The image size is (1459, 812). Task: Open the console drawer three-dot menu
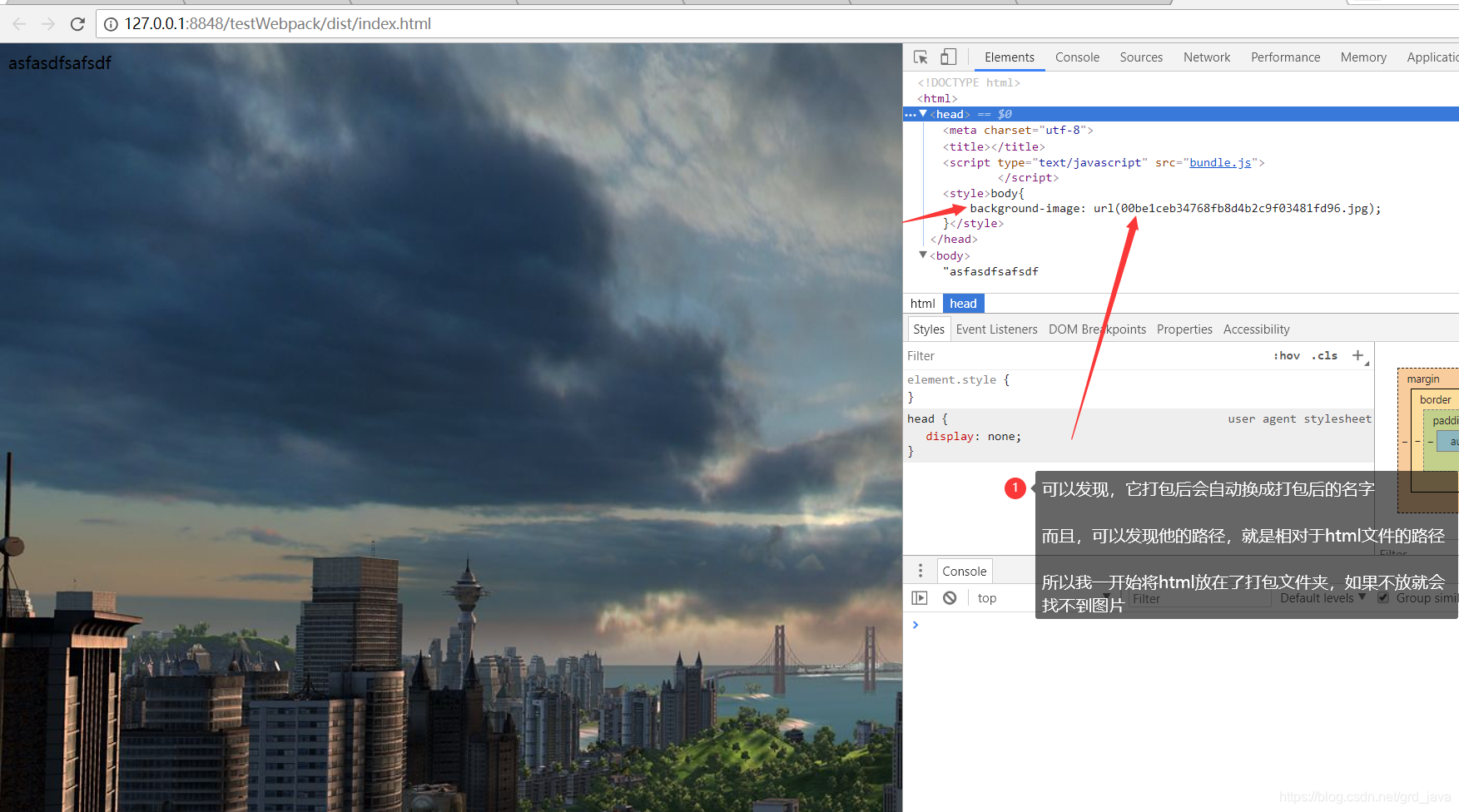pos(921,571)
